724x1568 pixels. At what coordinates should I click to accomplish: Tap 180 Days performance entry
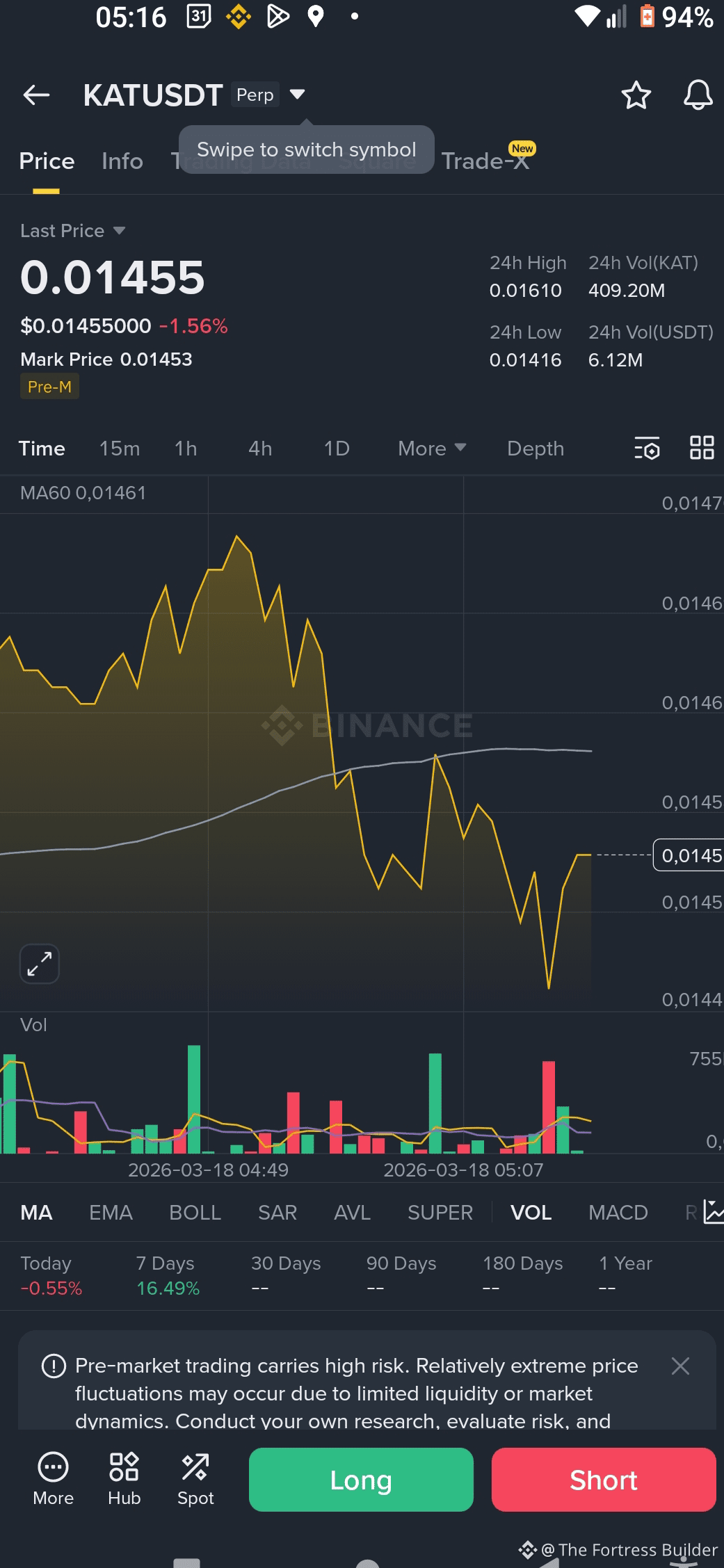point(522,1275)
